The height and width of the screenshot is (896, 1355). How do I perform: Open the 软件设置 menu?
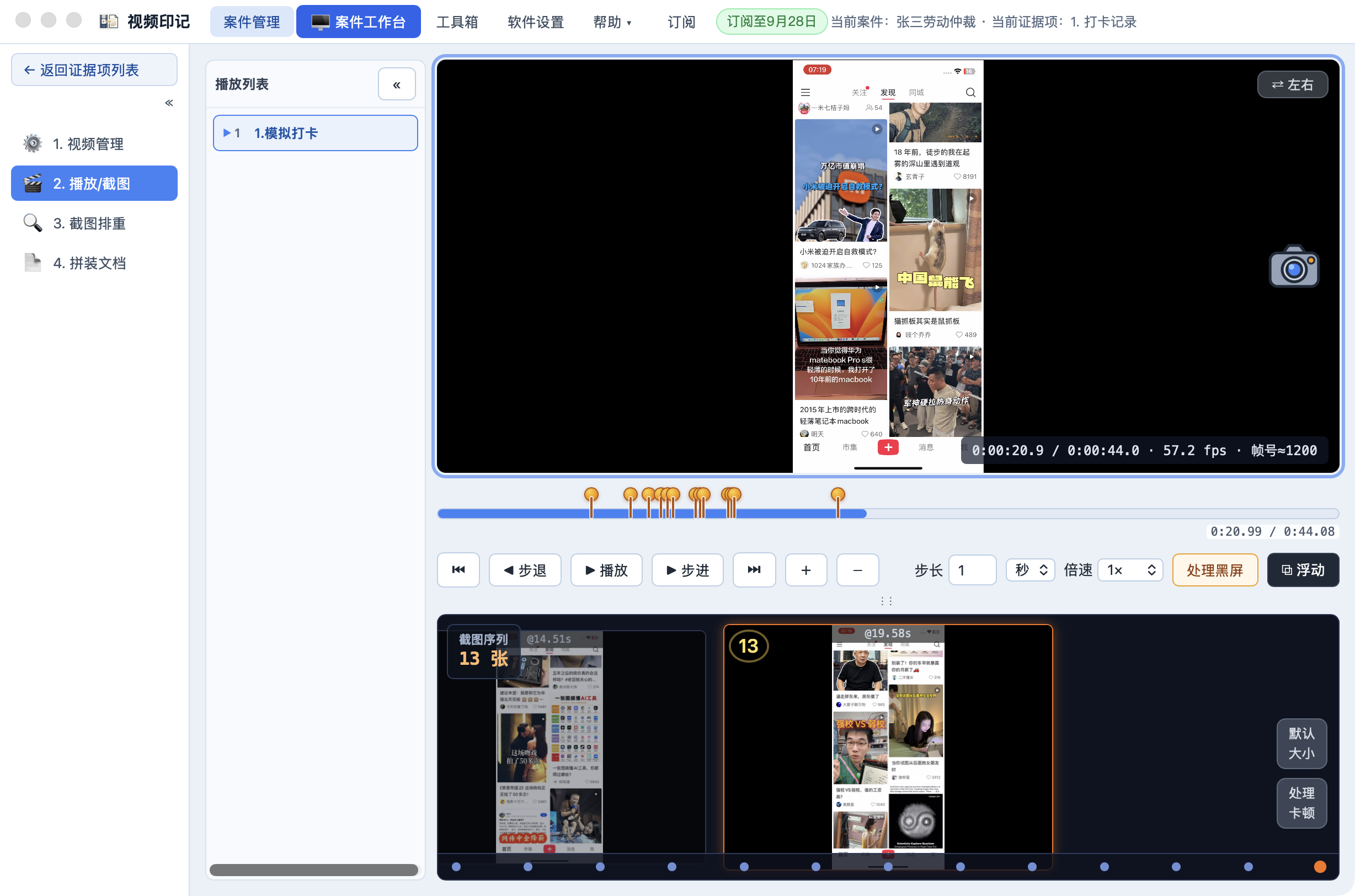coord(536,22)
